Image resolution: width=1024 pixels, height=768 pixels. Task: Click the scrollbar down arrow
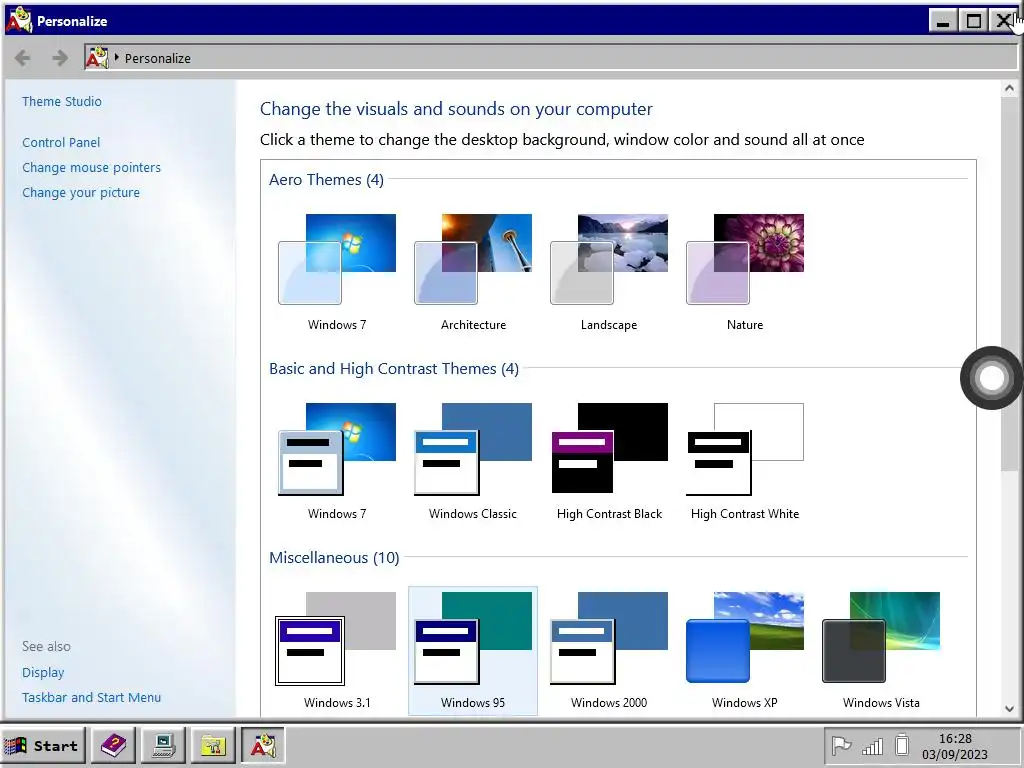pos(1009,709)
